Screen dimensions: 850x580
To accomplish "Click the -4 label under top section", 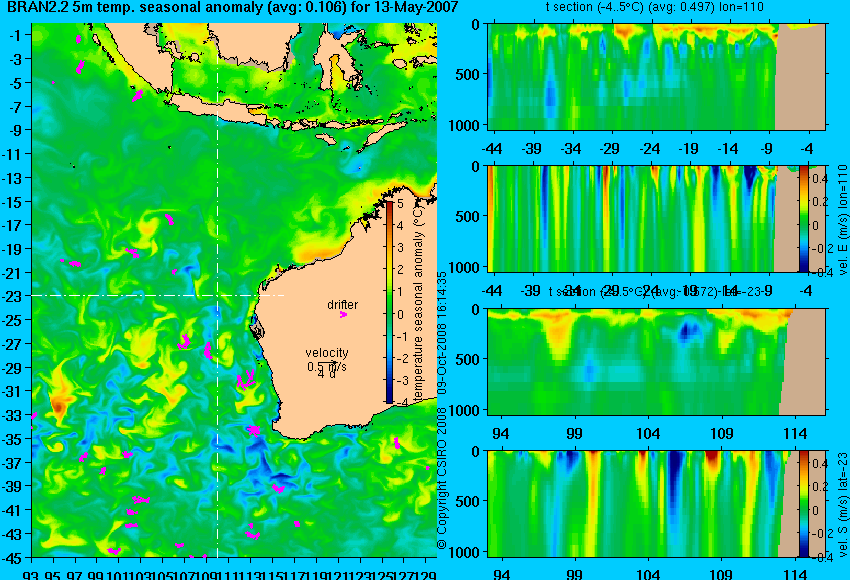I will coord(807,148).
